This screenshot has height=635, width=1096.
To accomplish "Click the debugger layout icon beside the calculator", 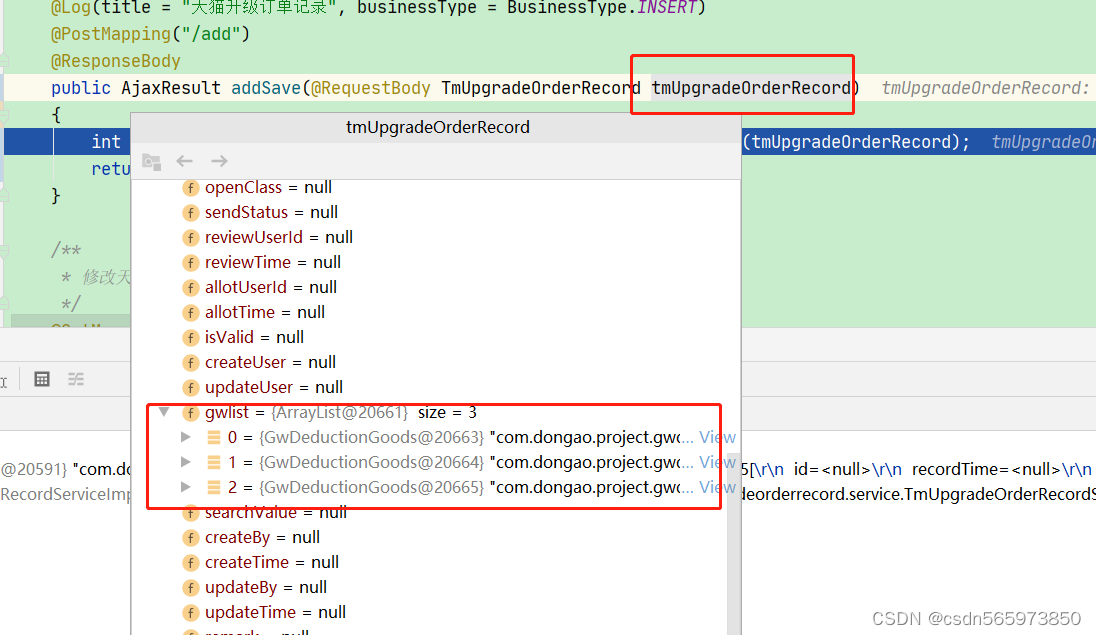I will coord(75,378).
